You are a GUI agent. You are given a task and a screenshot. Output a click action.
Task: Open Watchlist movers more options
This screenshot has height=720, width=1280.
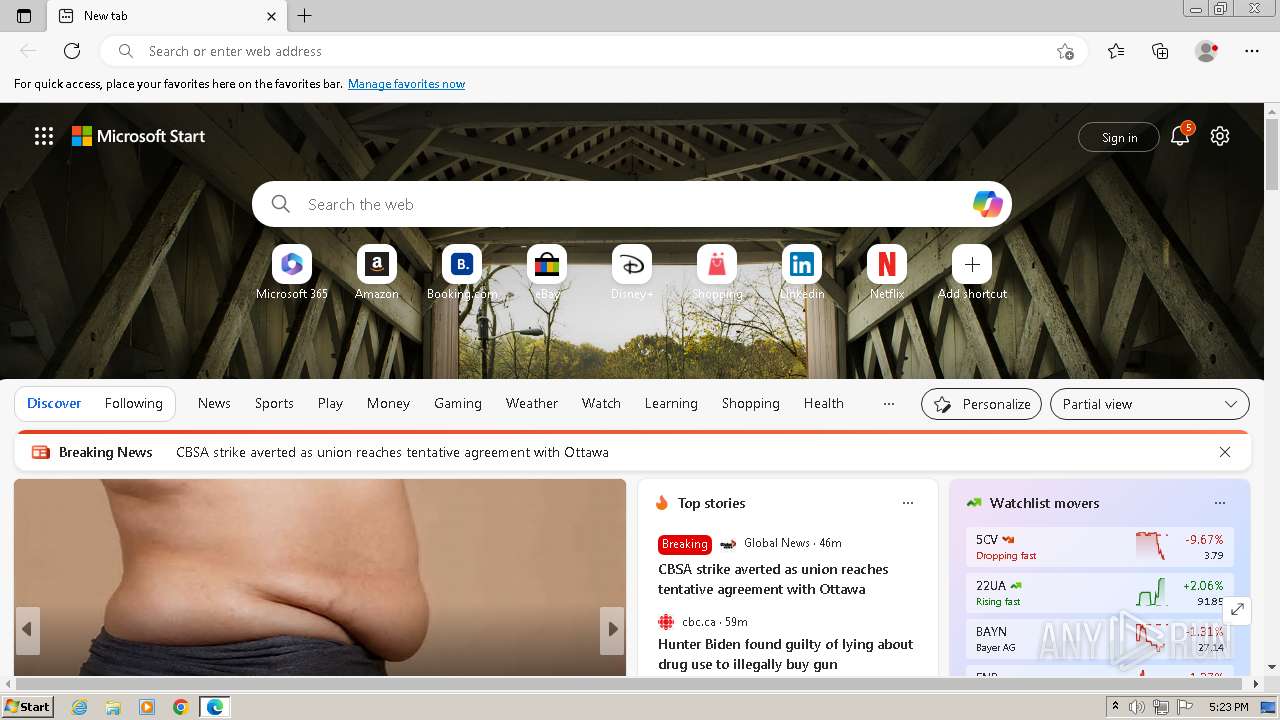click(1220, 503)
